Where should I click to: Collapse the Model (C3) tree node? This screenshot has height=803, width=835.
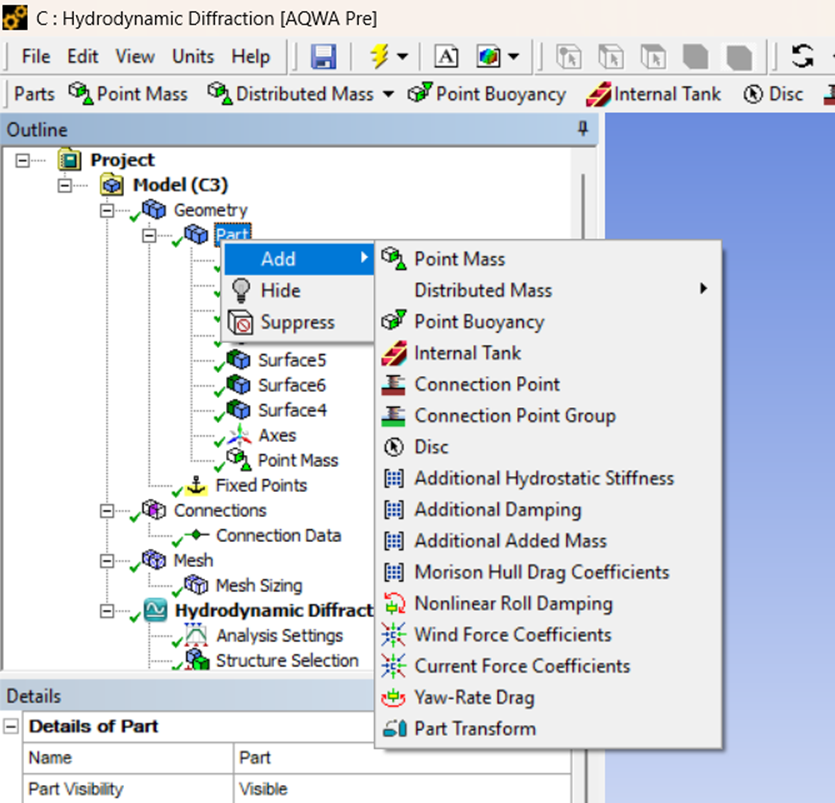64,185
